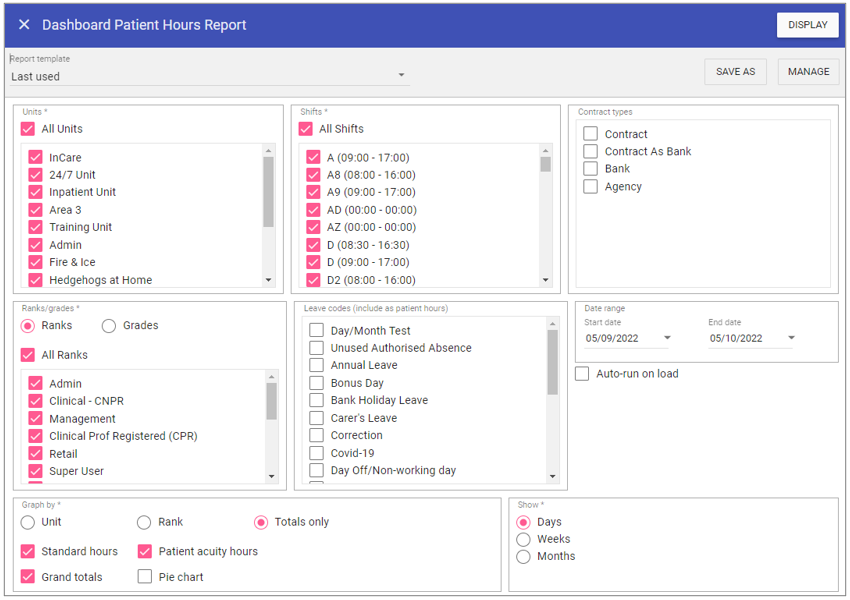Enable Auto-run on load

[582, 374]
